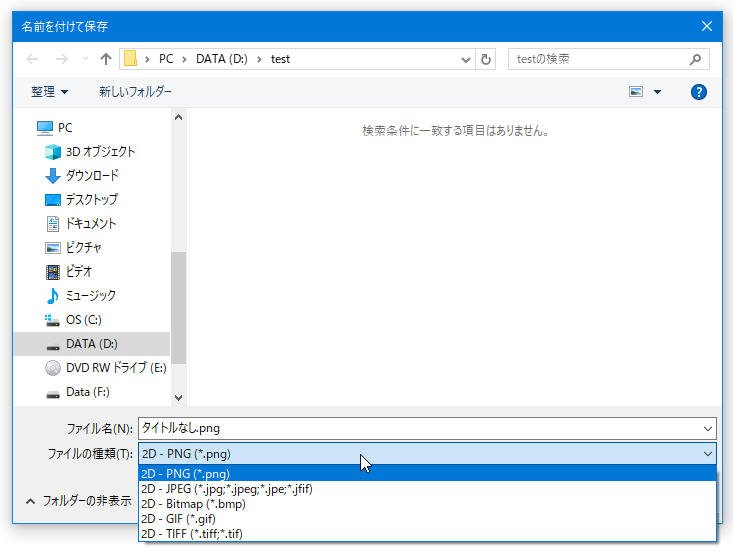Viewport: 733px width, 556px height.
Task: Choose 2D - TIFF file type option
Action: (x=428, y=534)
